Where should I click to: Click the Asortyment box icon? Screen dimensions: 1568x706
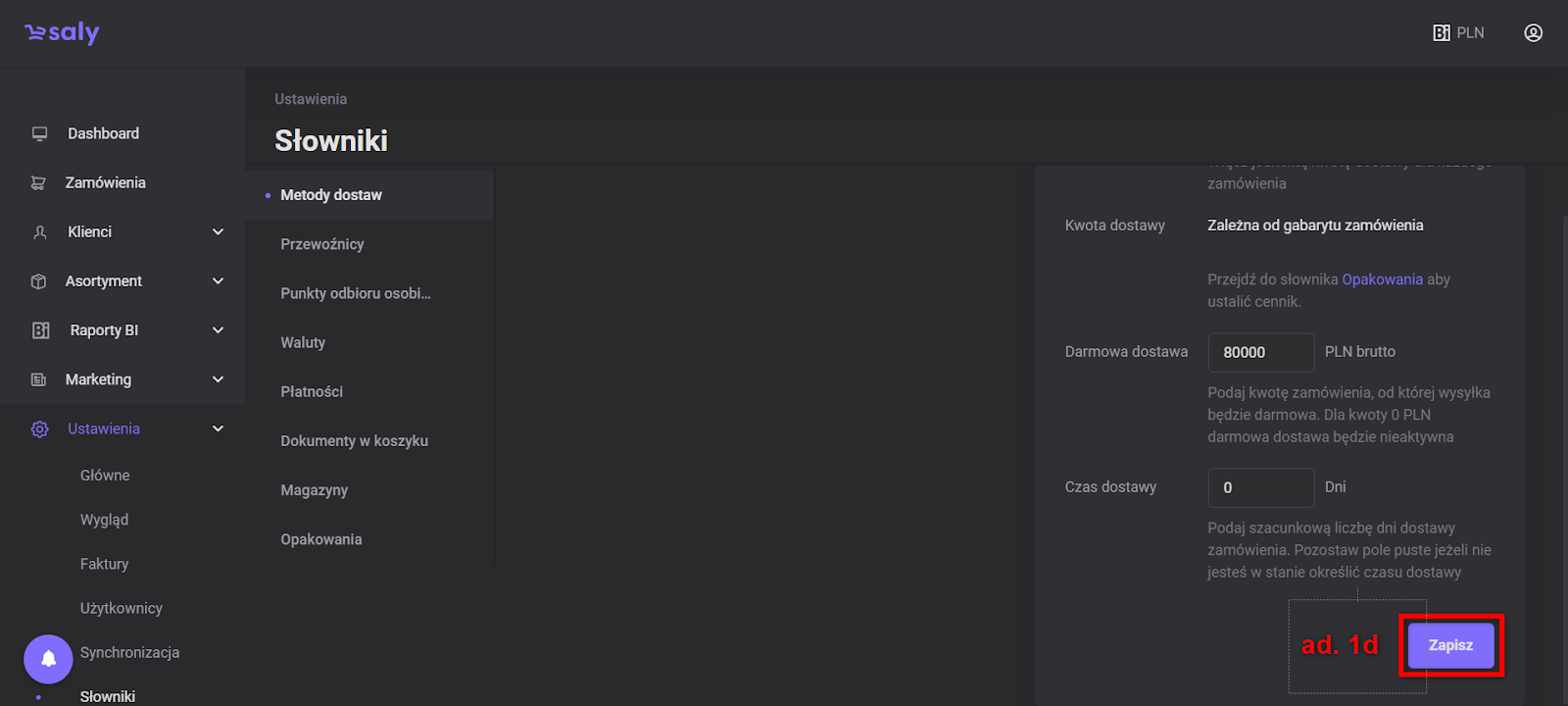(39, 281)
